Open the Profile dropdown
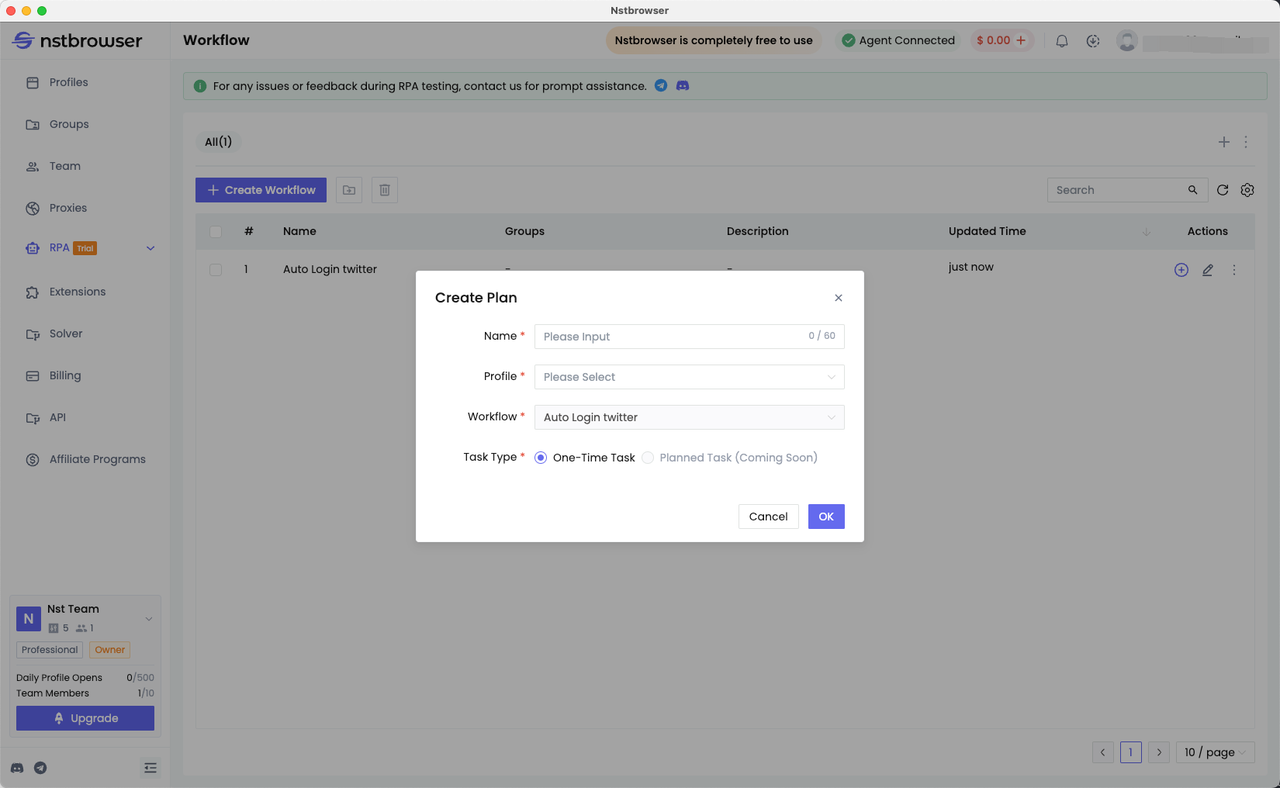 689,377
